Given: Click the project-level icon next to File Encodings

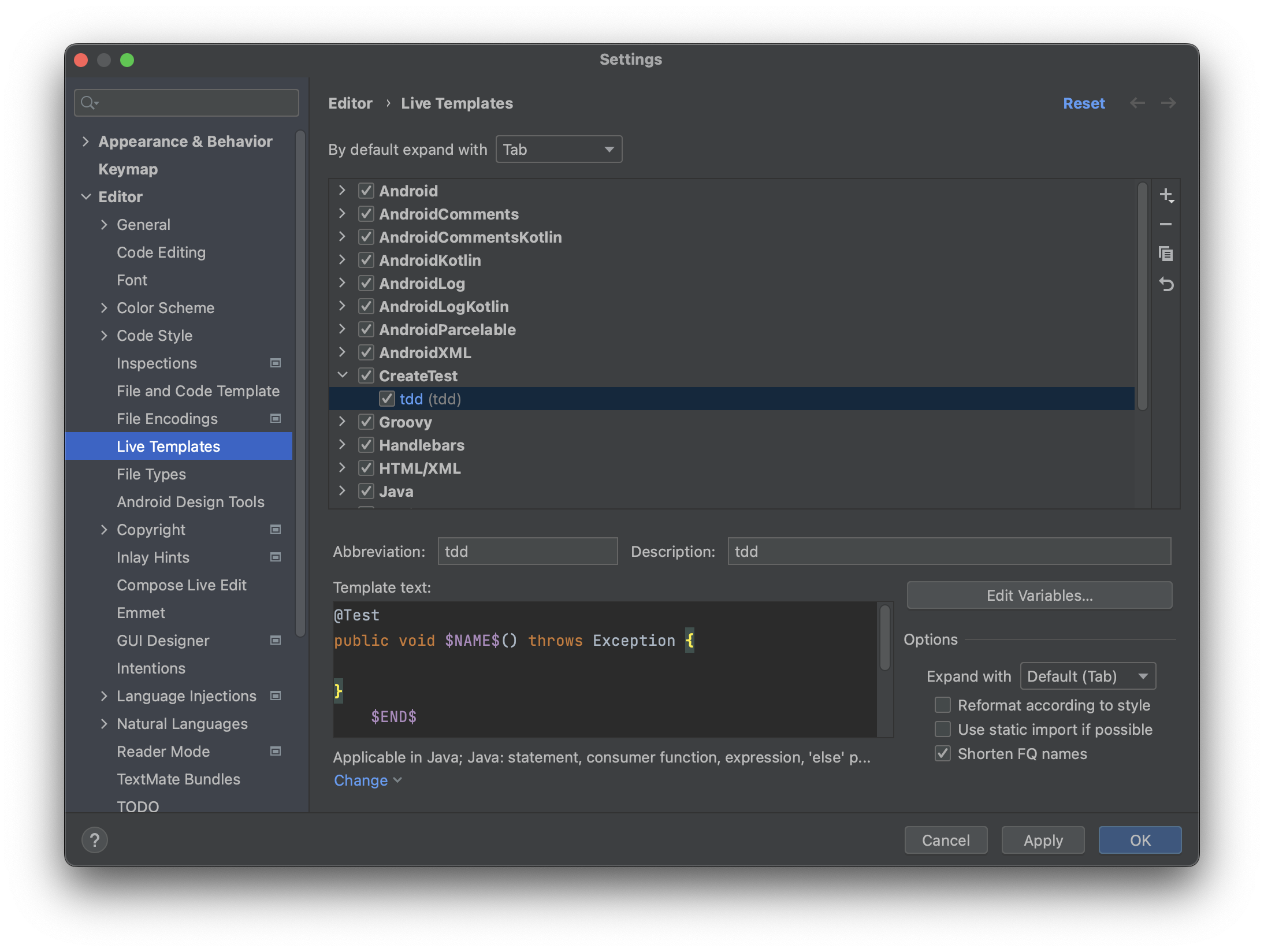Looking at the screenshot, I should (x=276, y=418).
